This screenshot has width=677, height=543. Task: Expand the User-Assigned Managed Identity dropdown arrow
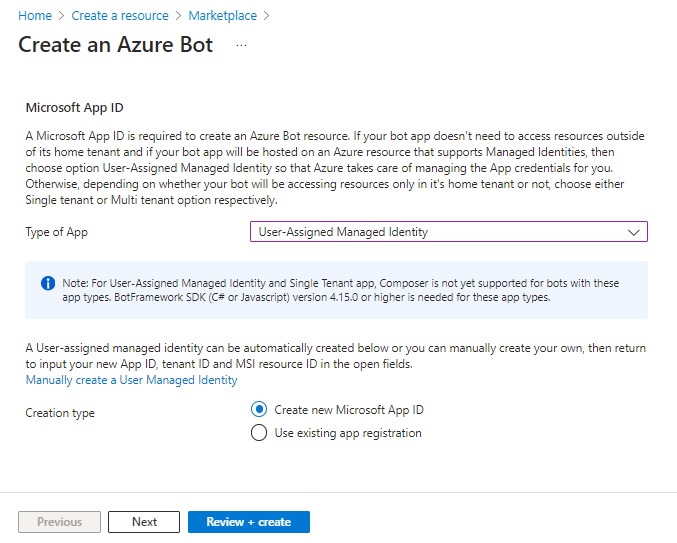pyautogui.click(x=633, y=232)
